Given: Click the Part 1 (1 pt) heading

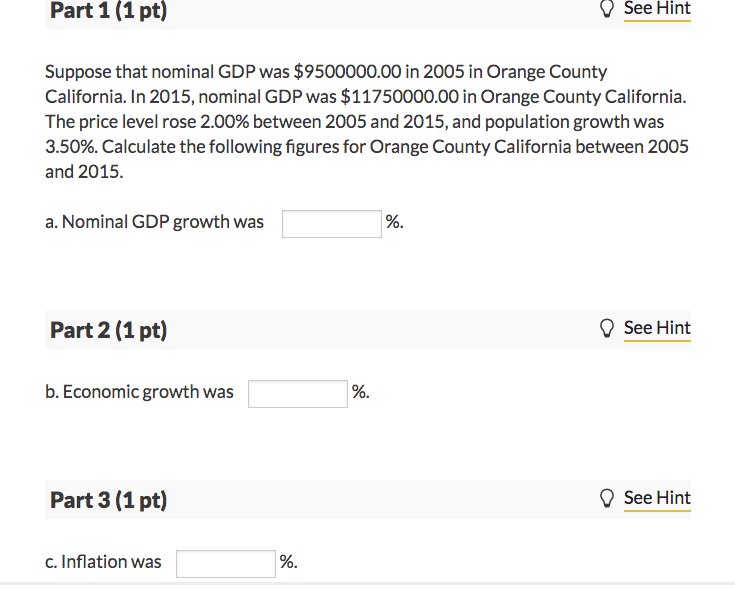Looking at the screenshot, I should coord(109,10).
